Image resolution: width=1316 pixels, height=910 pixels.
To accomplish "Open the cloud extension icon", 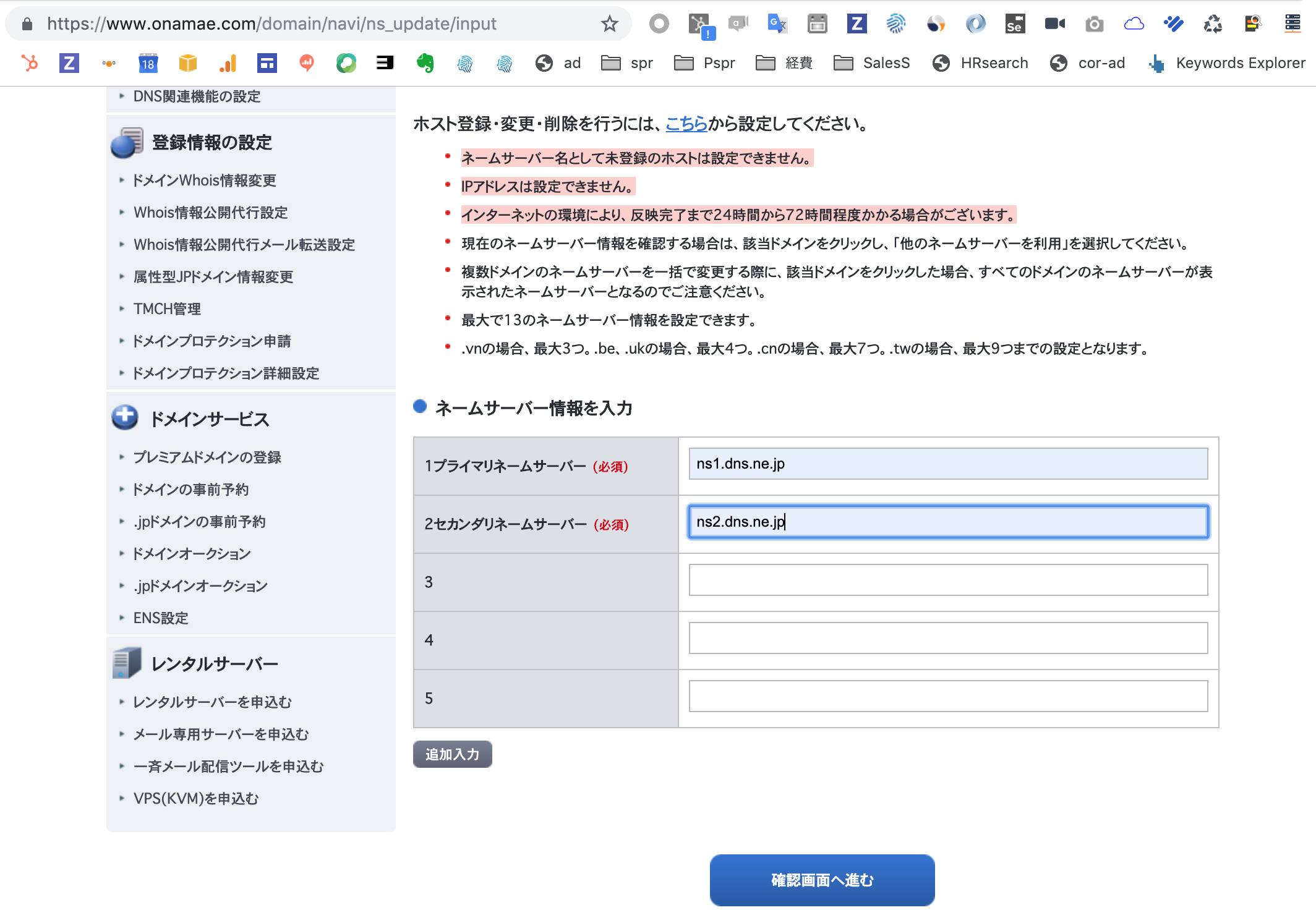I will pyautogui.click(x=1134, y=23).
